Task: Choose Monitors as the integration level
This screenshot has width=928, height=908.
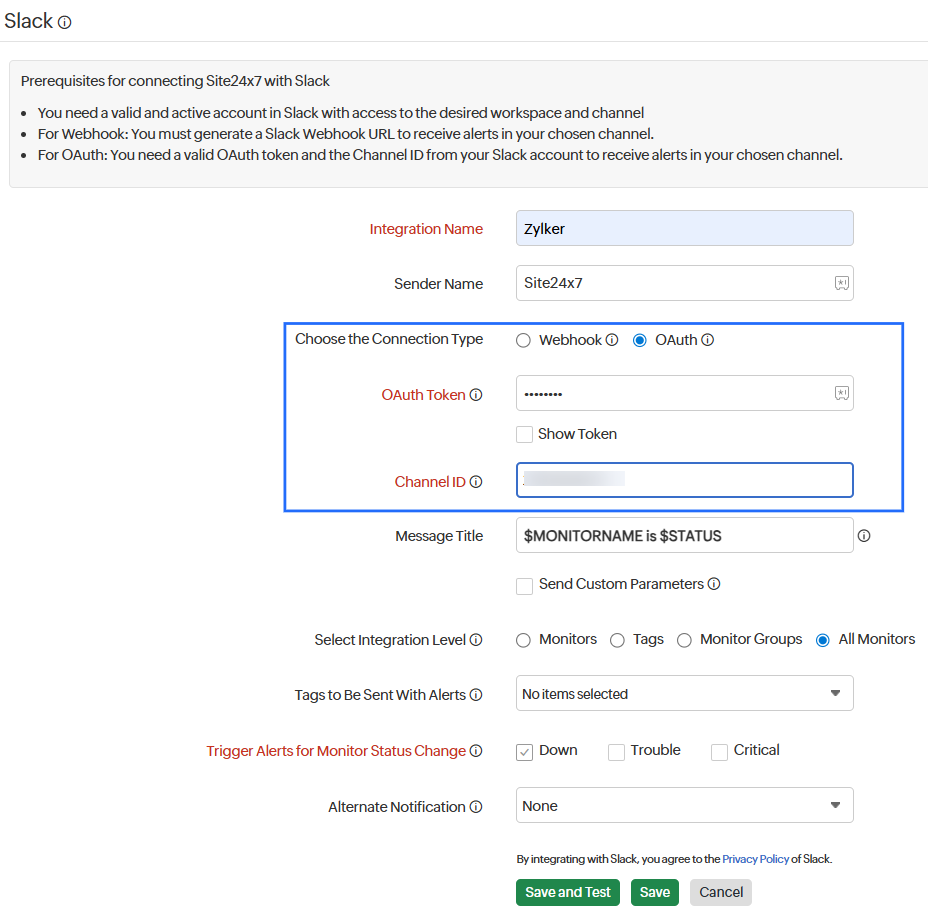Action: 523,640
